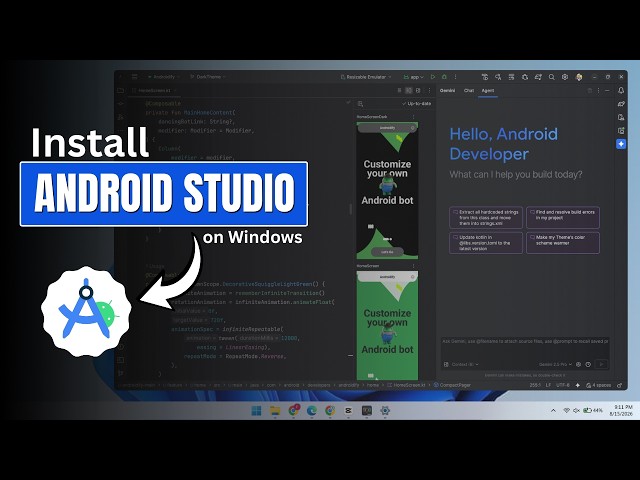The height and width of the screenshot is (480, 640).
Task: Open Microsoft Edge from the taskbar
Action: coord(312,410)
